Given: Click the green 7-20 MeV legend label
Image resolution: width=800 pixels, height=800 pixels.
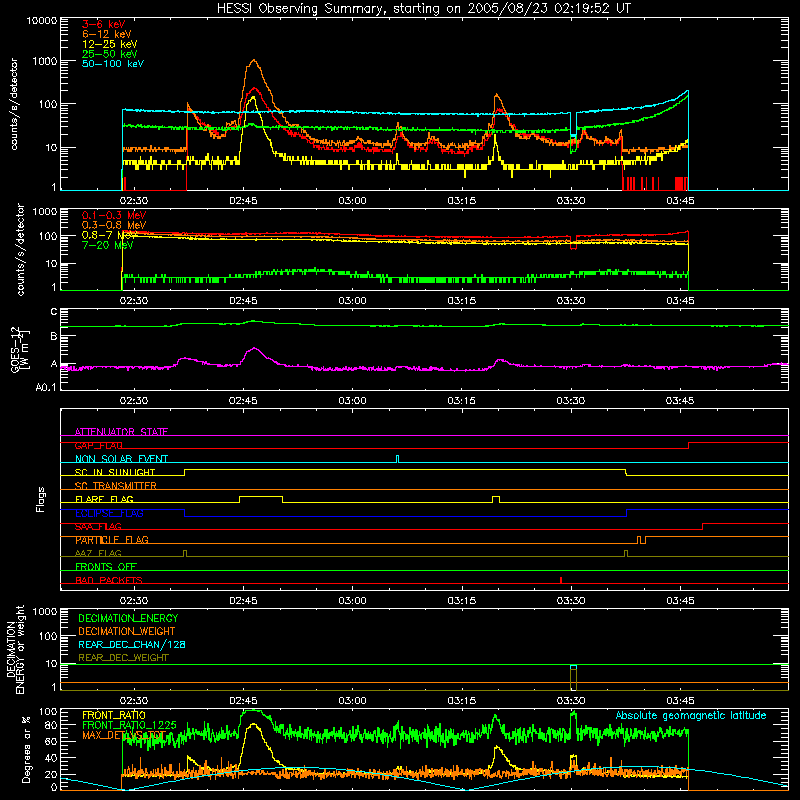Looking at the screenshot, I should pos(108,245).
